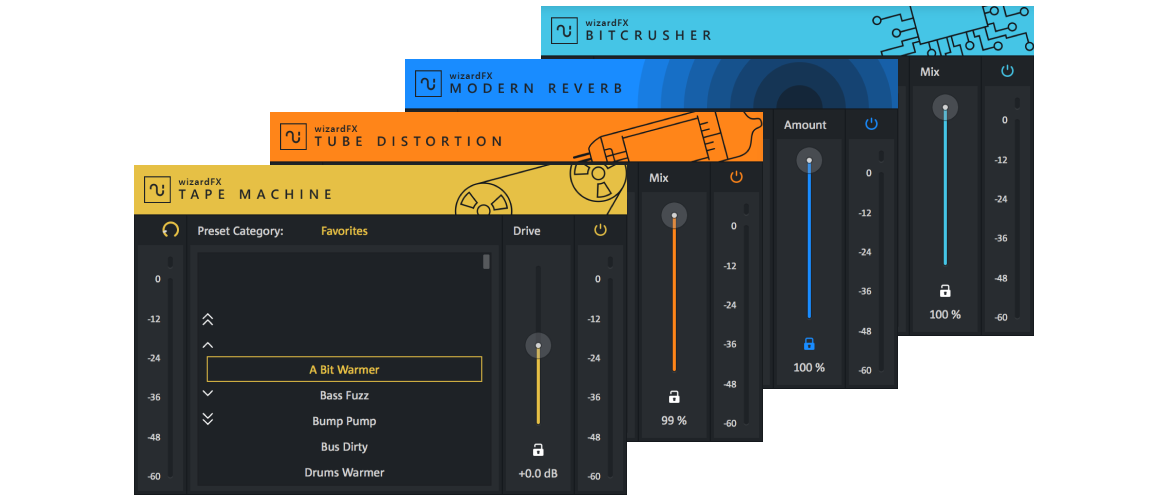Click the headphones icon in Tape Machine
The image size is (1170, 501).
pyautogui.click(x=170, y=230)
